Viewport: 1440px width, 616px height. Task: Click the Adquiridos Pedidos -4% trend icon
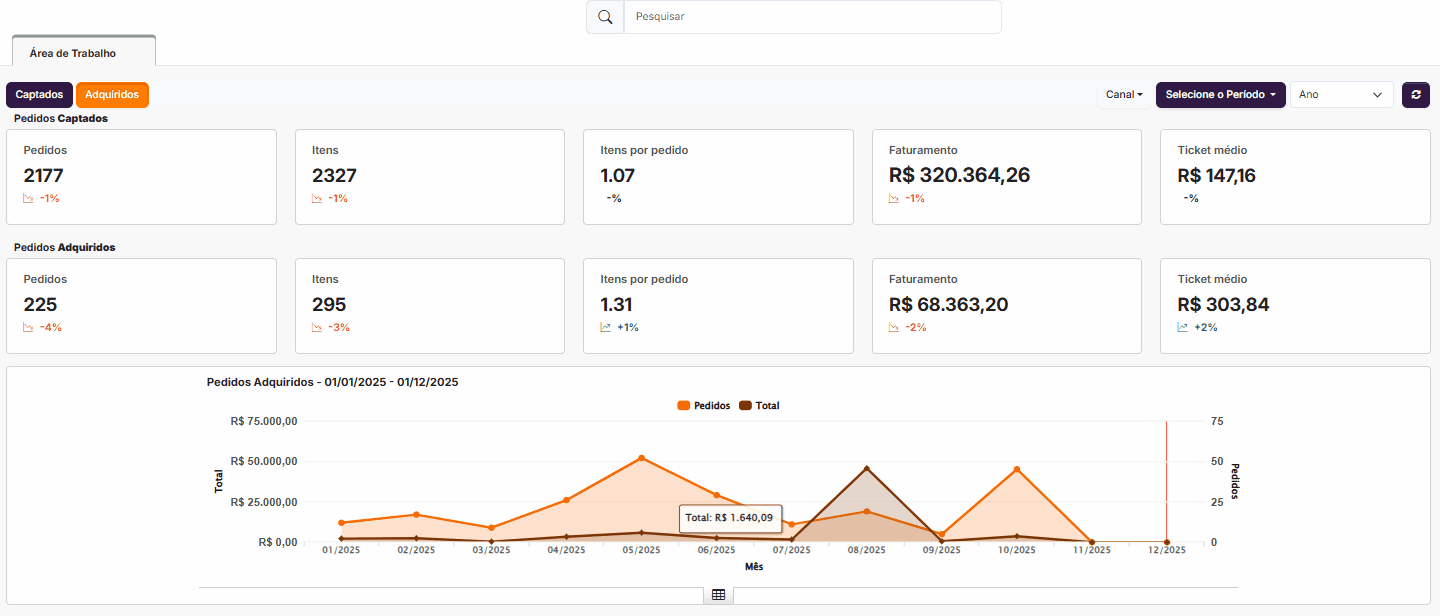pos(28,328)
